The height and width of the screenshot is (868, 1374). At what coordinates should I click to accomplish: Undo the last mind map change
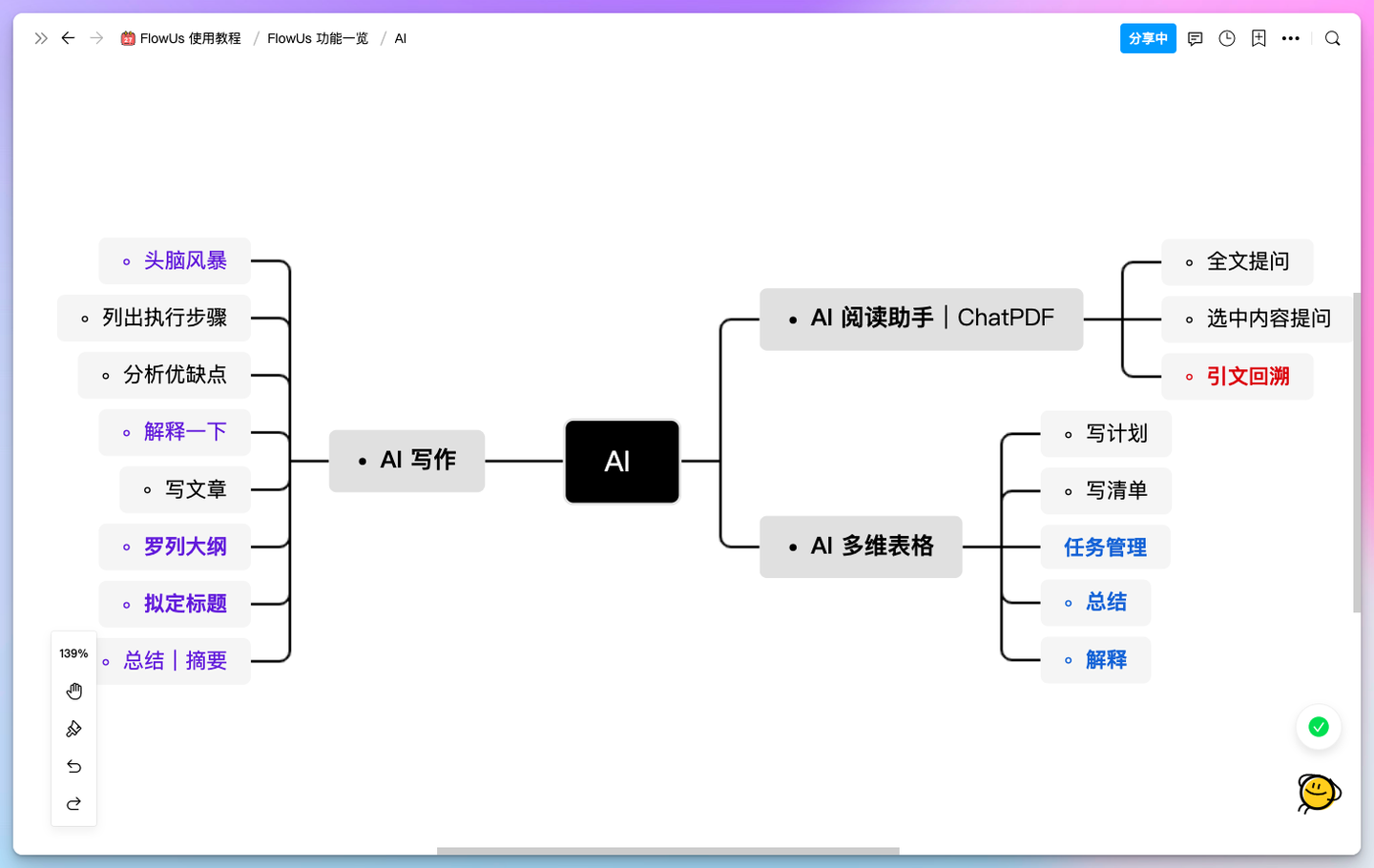[73, 766]
